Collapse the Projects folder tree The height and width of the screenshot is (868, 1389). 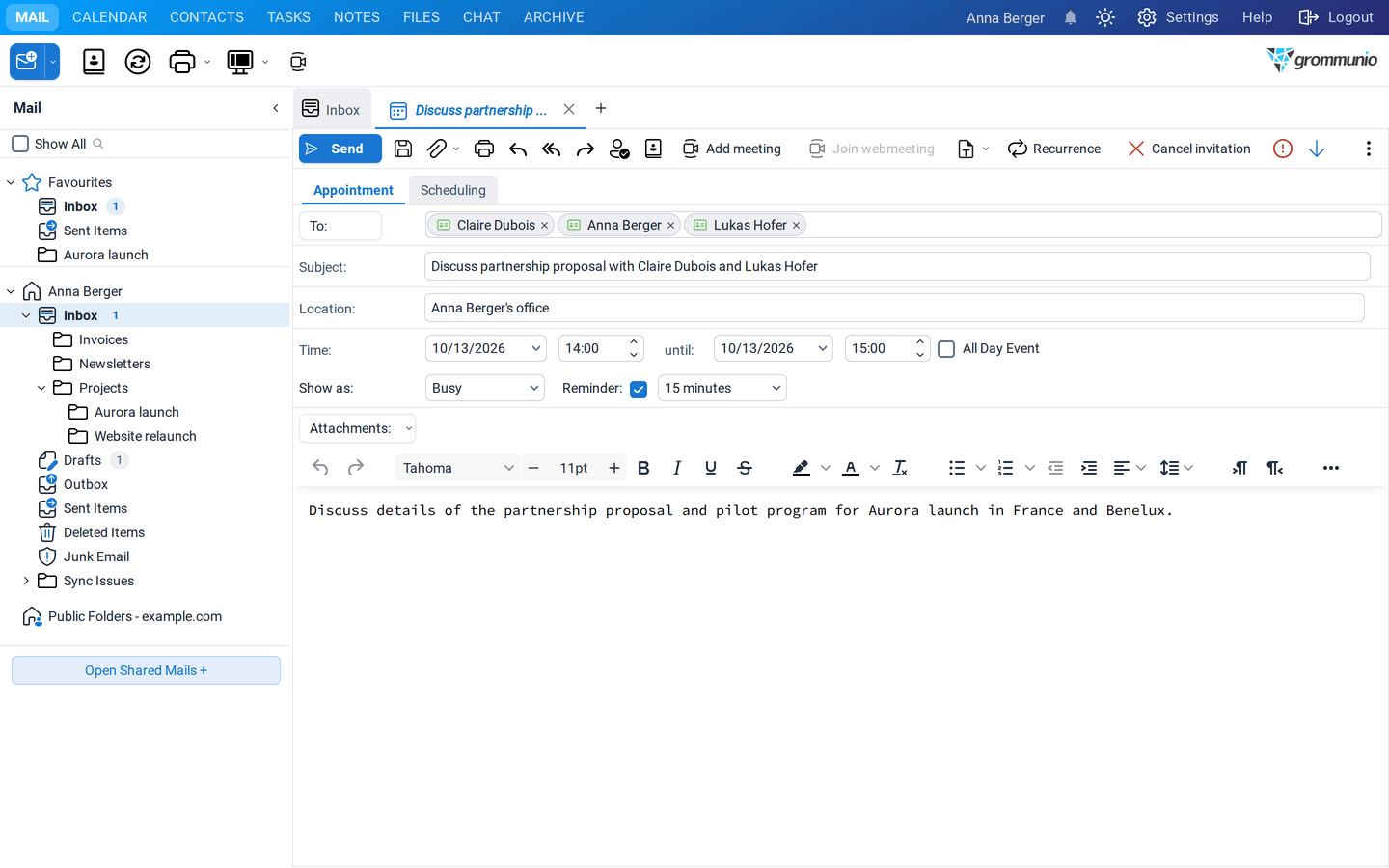[x=41, y=388]
